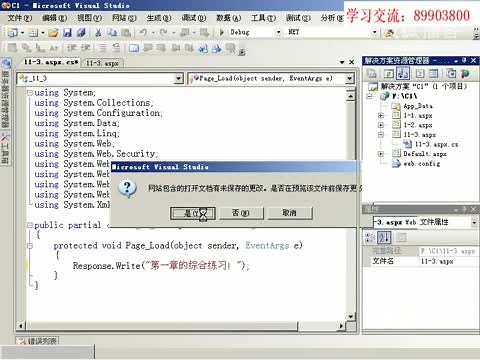The image size is (480, 360).
Task: Open the 错误列表 panel tab
Action: pyautogui.click(x=37, y=341)
